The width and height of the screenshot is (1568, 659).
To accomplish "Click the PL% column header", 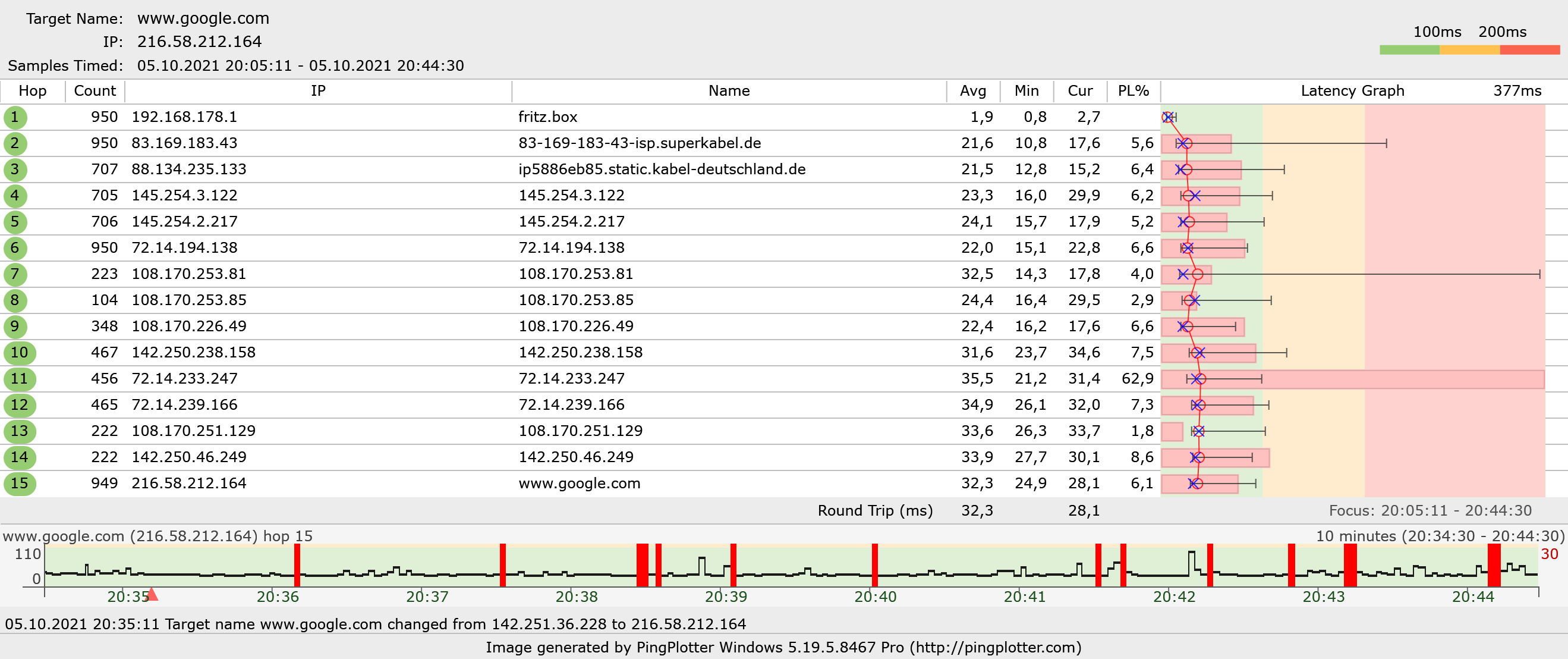I will [1133, 91].
